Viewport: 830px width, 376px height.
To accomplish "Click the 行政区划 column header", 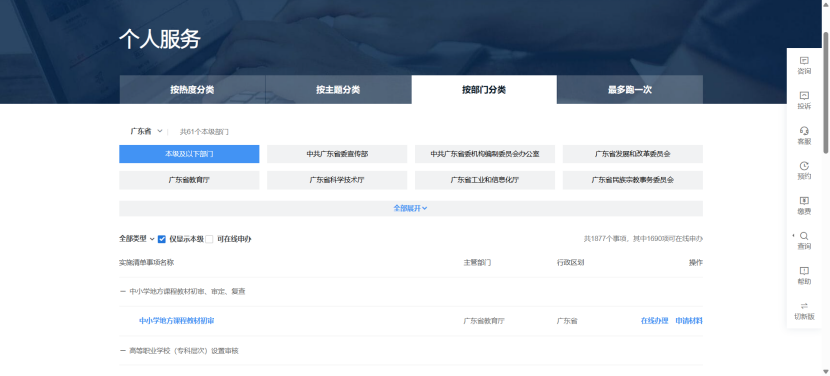I will [570, 263].
